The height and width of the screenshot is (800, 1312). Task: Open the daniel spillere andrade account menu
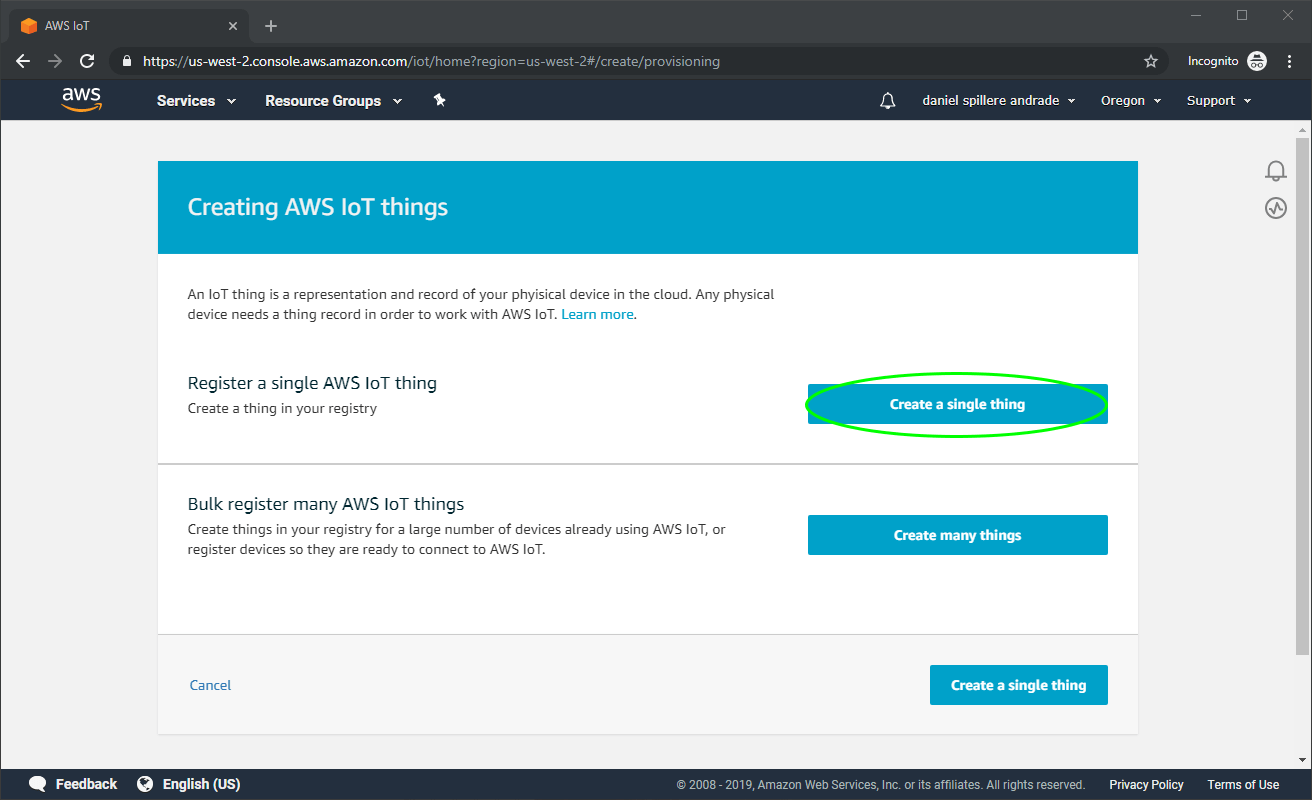[x=998, y=101]
